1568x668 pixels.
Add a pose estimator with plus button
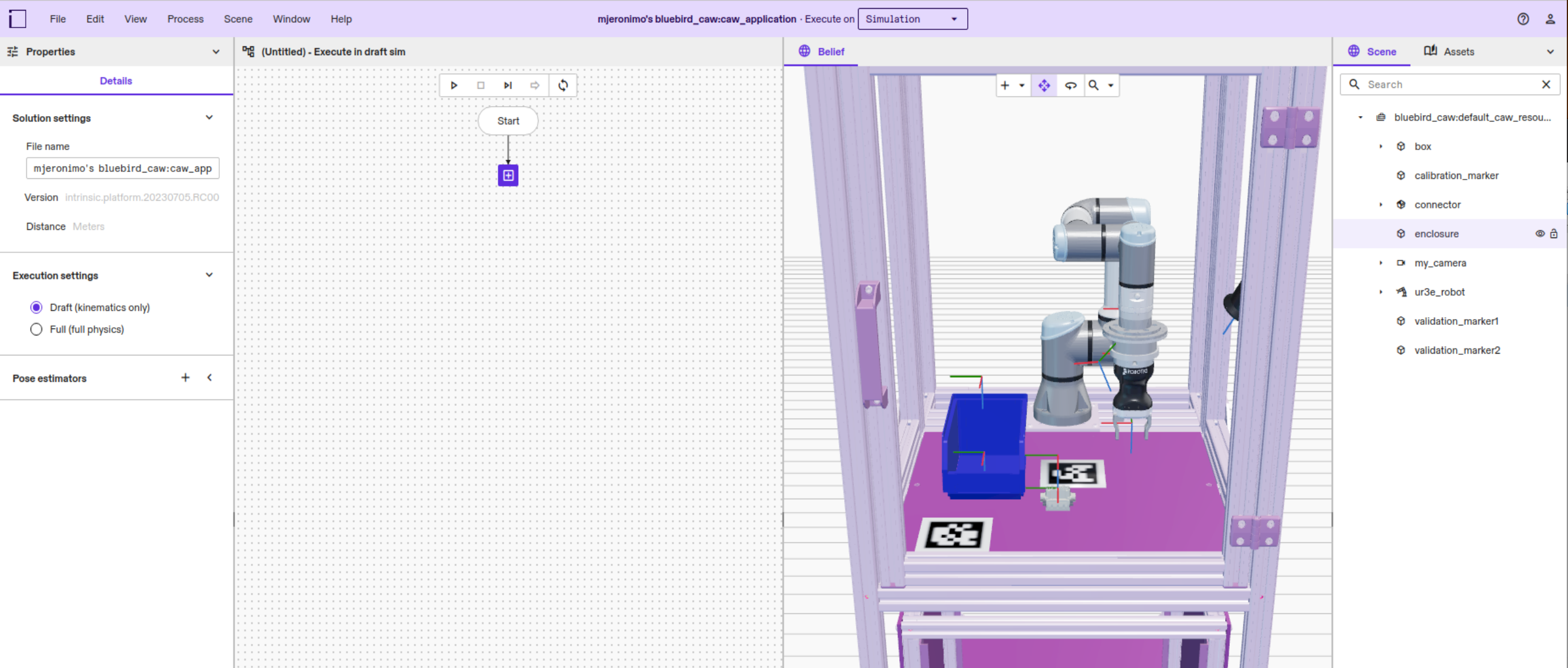(x=185, y=378)
